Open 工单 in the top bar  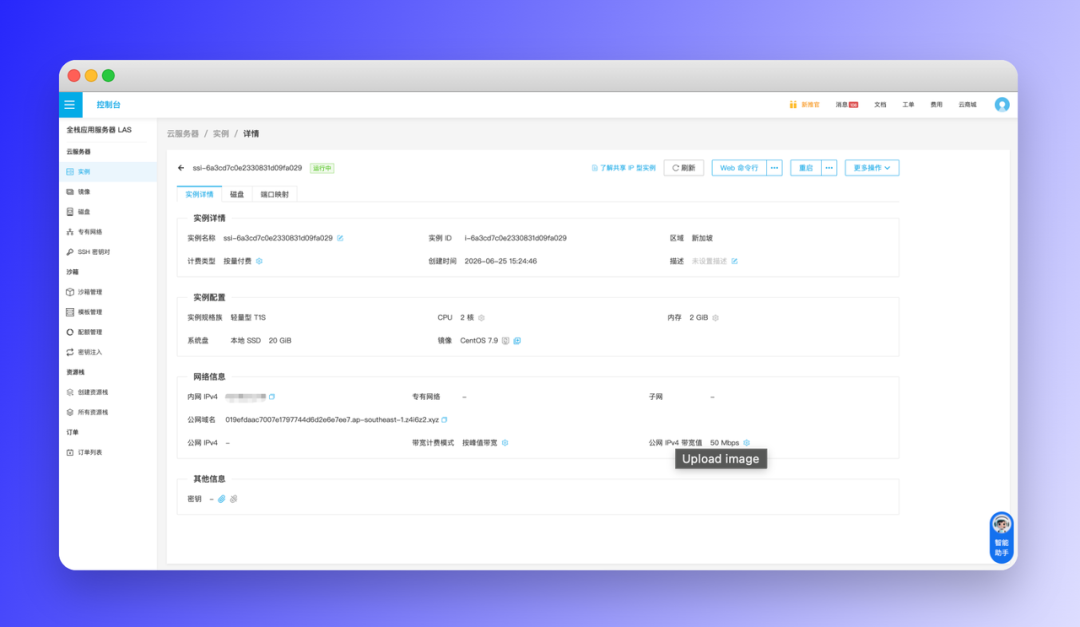click(x=908, y=105)
